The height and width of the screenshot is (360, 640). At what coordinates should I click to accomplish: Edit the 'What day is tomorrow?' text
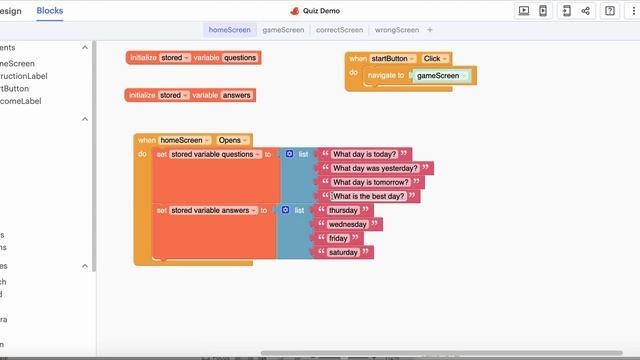click(371, 182)
